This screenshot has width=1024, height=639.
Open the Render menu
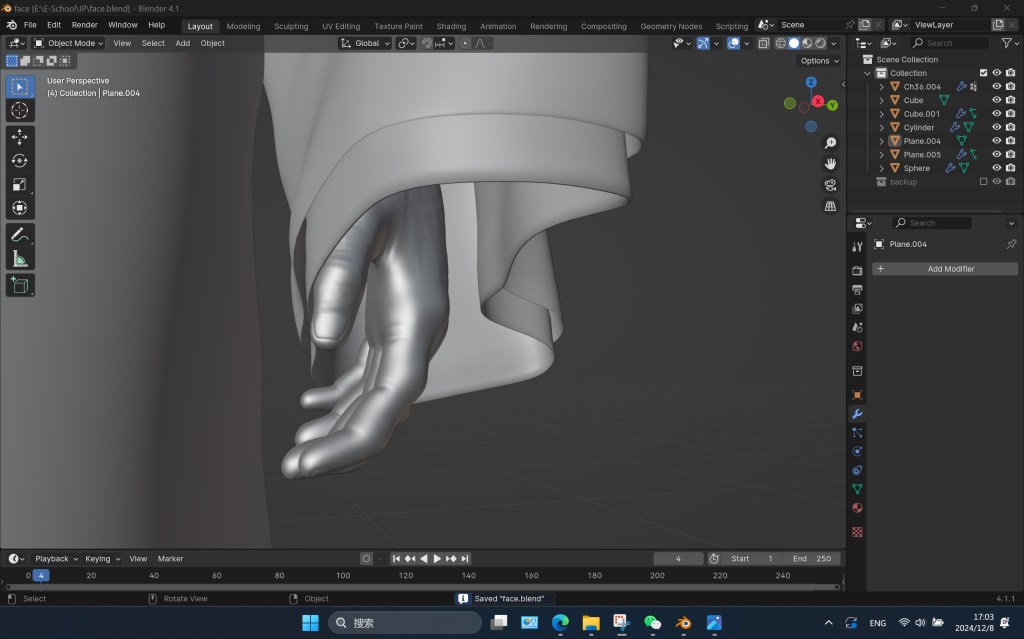(84, 25)
